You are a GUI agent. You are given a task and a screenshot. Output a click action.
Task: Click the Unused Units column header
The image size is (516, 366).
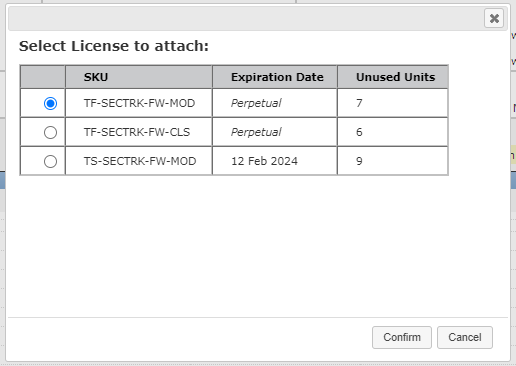click(x=393, y=77)
